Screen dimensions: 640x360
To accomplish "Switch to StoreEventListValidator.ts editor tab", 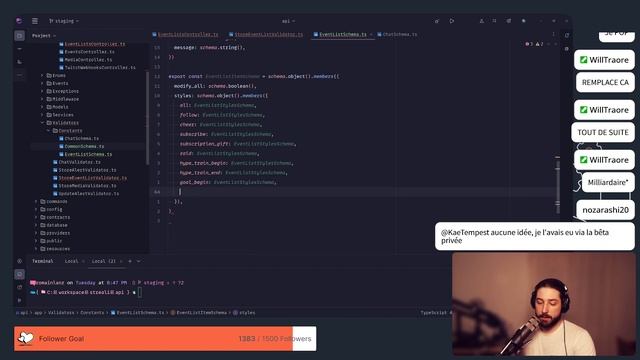I will [x=266, y=35].
